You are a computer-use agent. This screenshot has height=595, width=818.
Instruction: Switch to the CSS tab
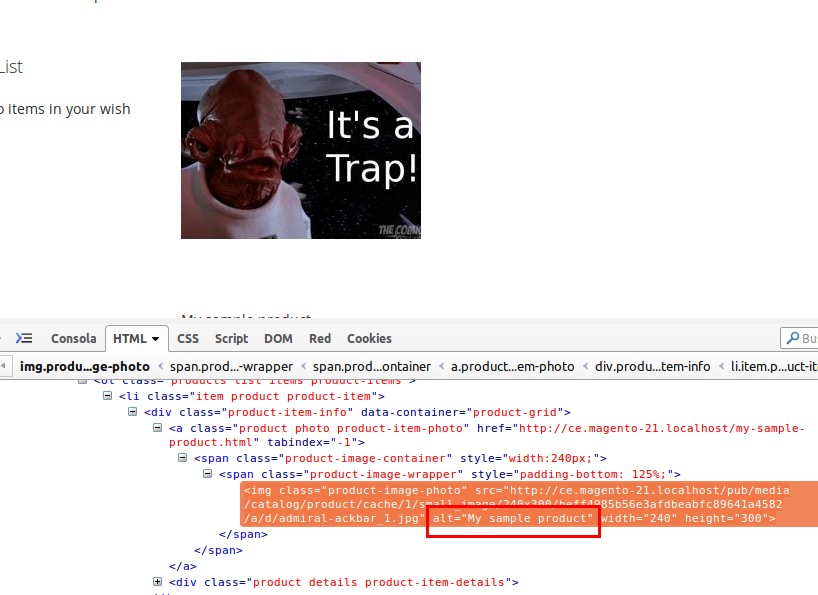[x=187, y=338]
